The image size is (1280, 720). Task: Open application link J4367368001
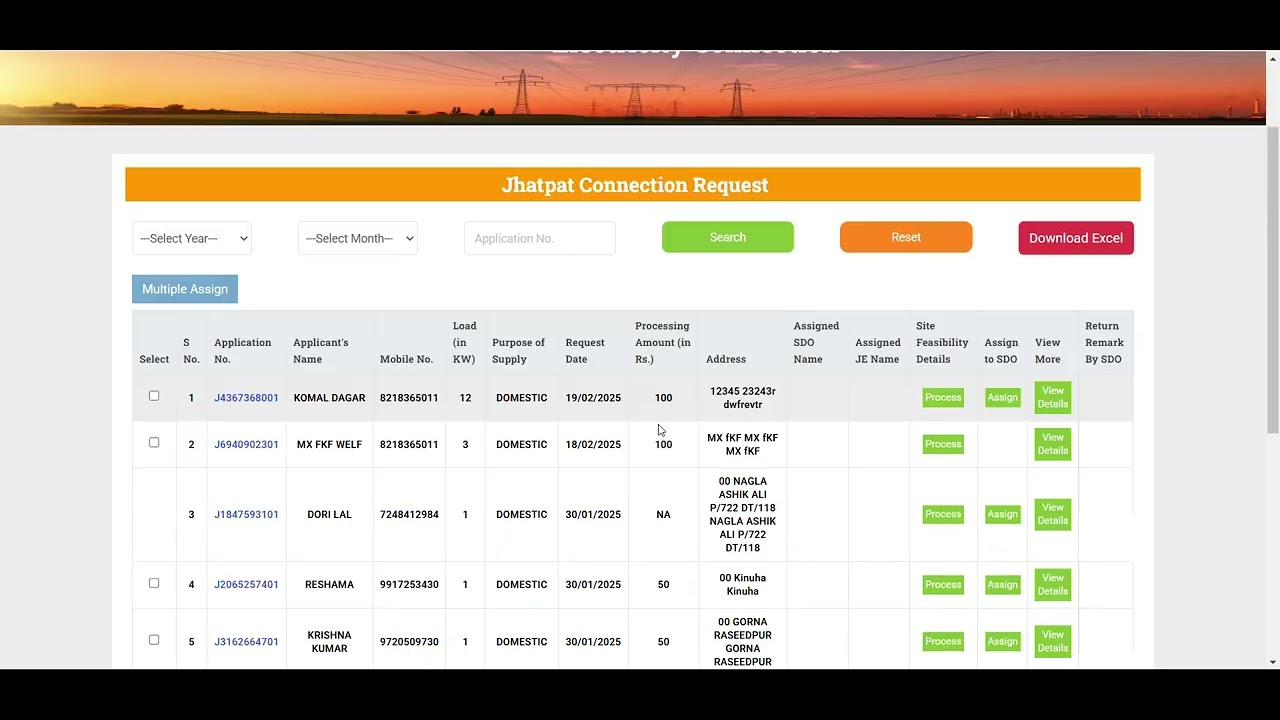(x=246, y=398)
